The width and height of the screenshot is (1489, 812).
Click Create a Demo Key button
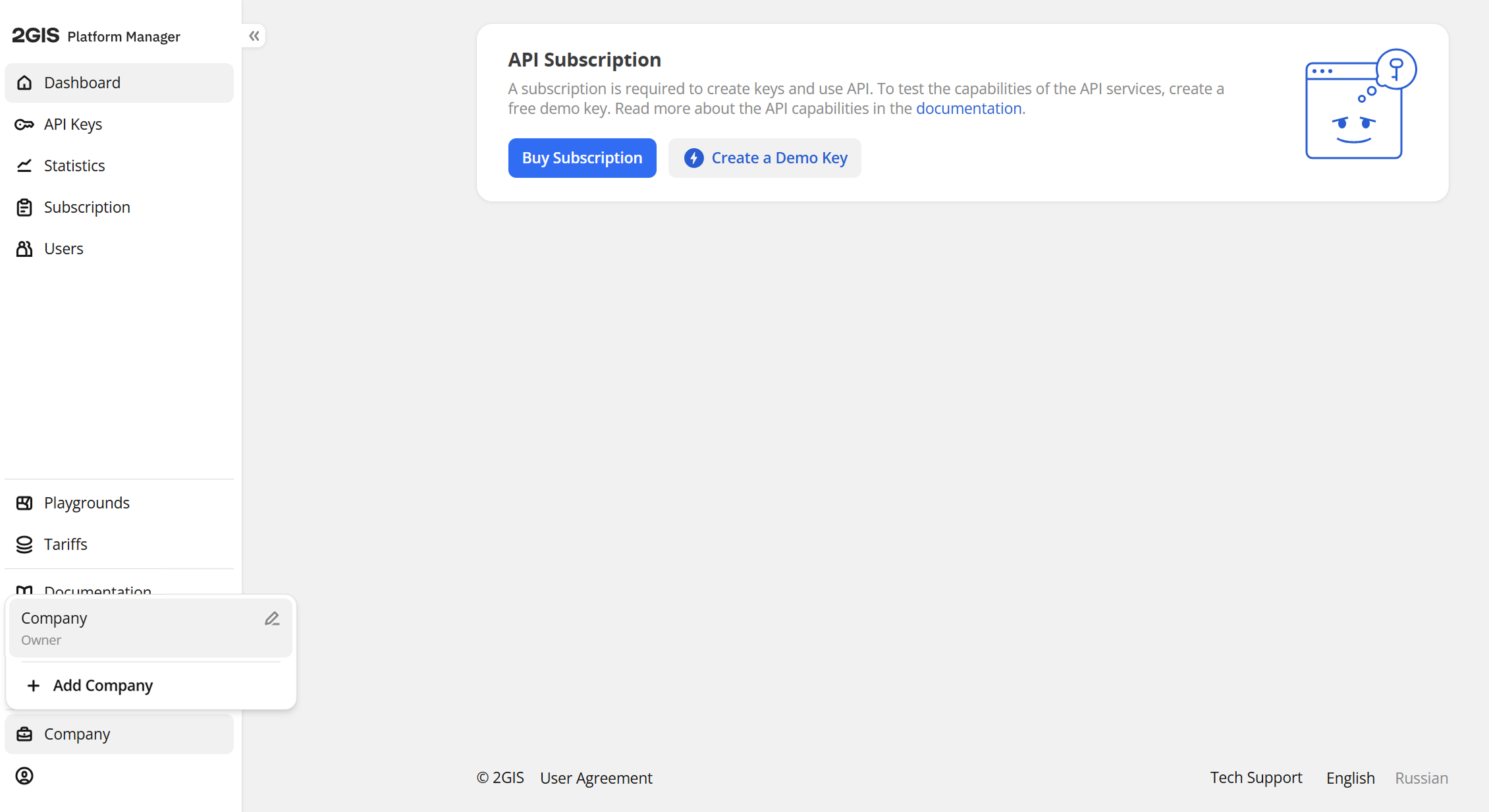(x=765, y=158)
